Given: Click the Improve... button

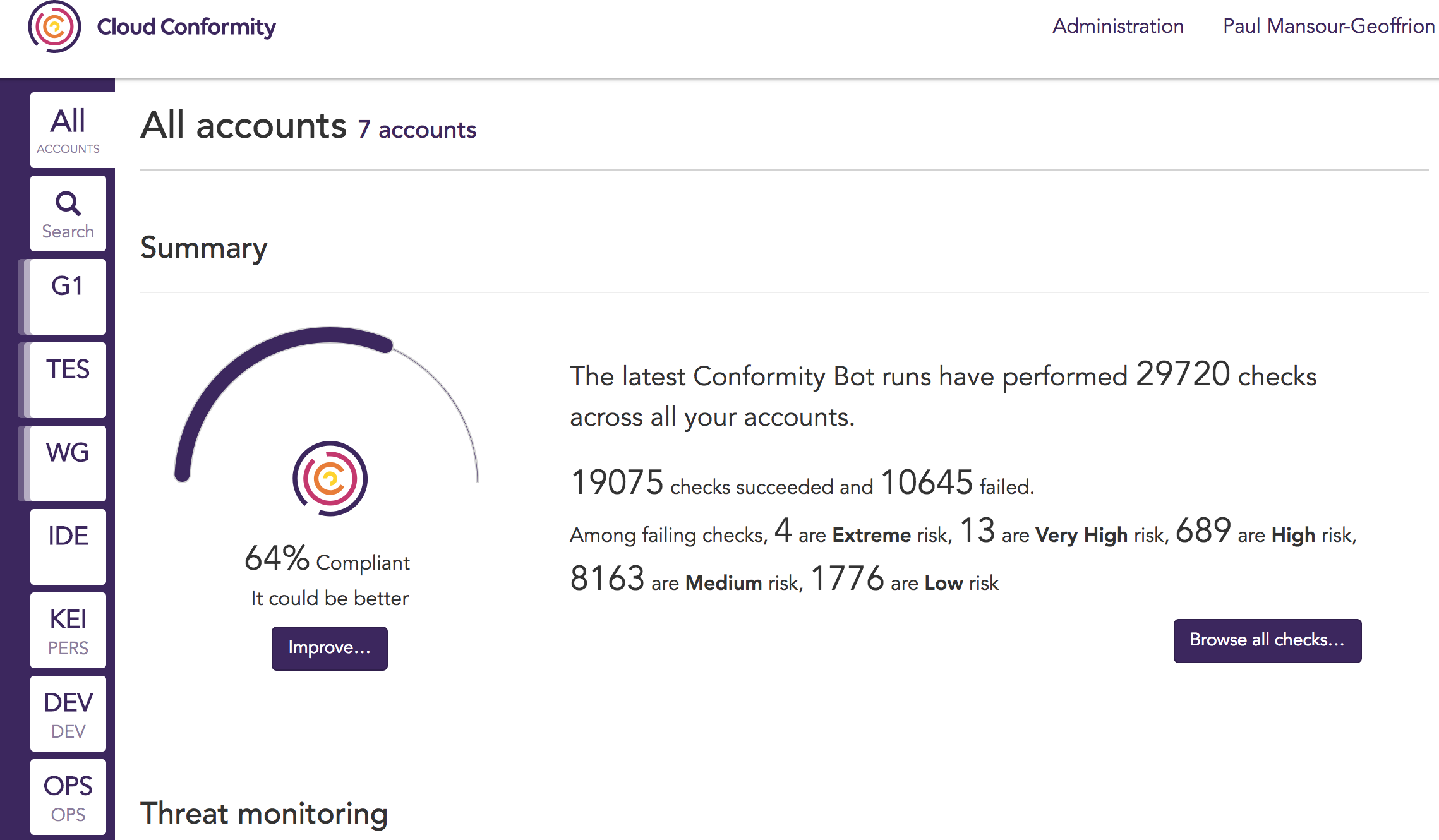Looking at the screenshot, I should point(329,648).
